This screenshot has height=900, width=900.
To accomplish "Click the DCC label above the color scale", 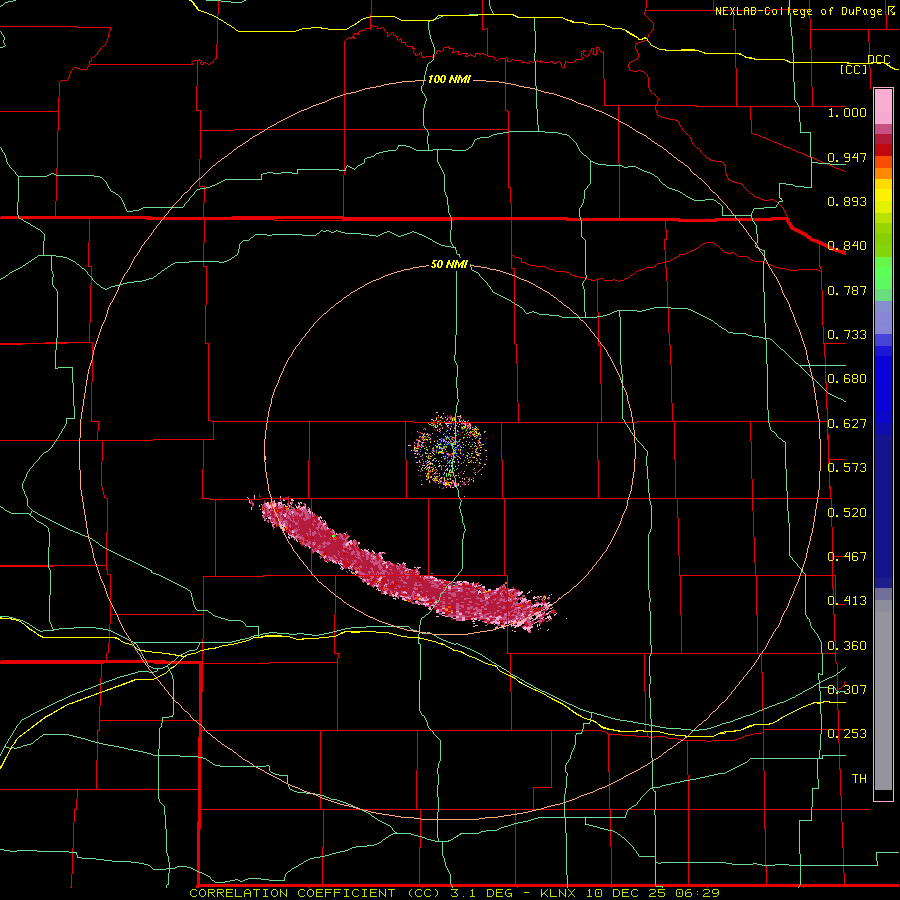I will click(x=879, y=60).
